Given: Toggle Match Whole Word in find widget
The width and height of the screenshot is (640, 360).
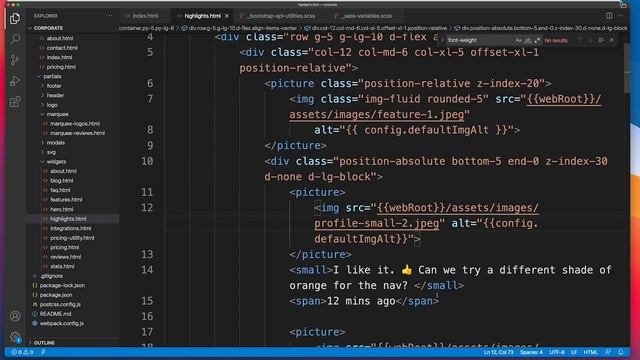Looking at the screenshot, I should click(x=528, y=40).
